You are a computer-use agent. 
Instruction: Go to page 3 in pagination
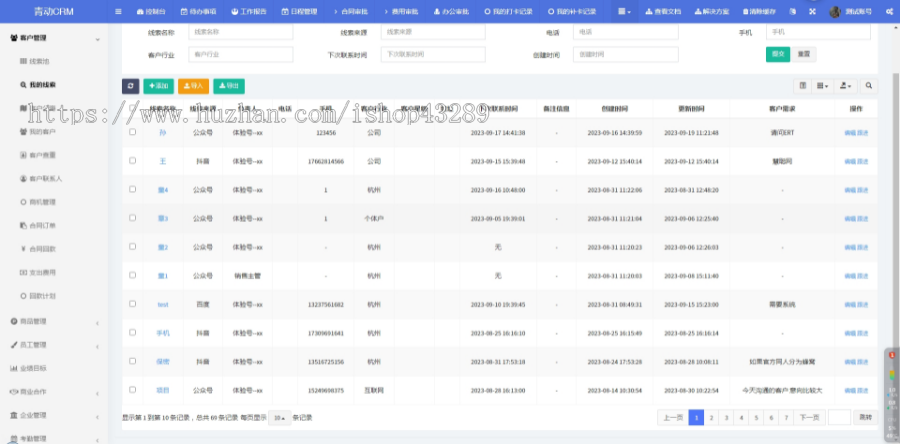click(726, 417)
